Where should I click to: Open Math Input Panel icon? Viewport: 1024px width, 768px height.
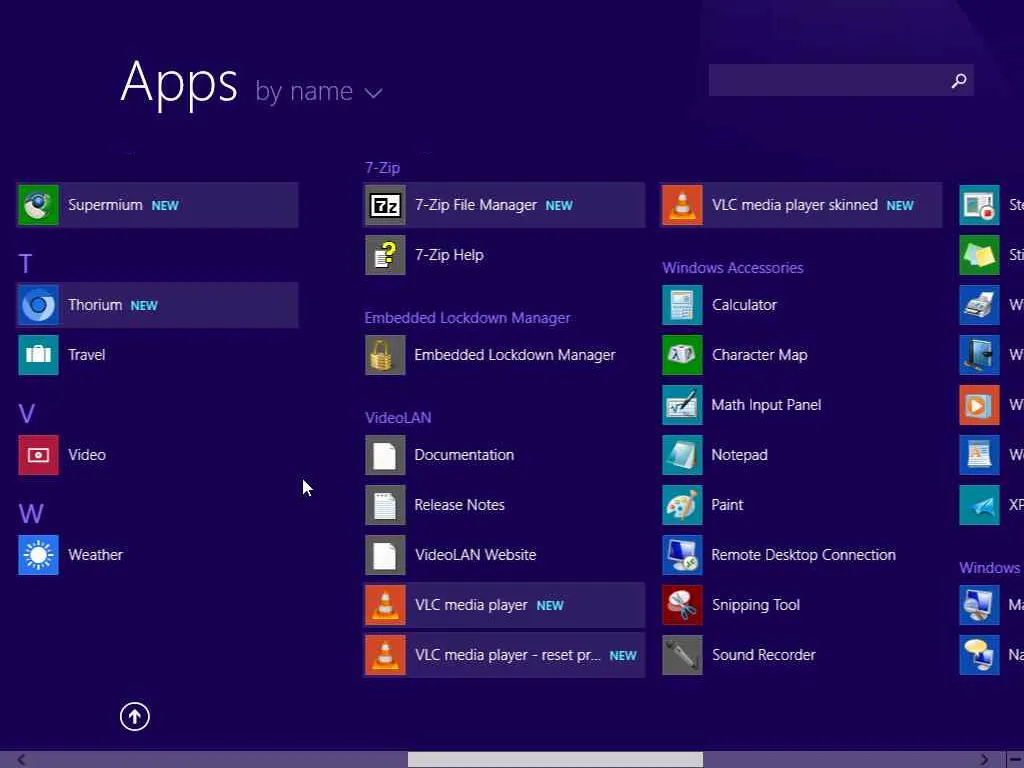click(682, 405)
